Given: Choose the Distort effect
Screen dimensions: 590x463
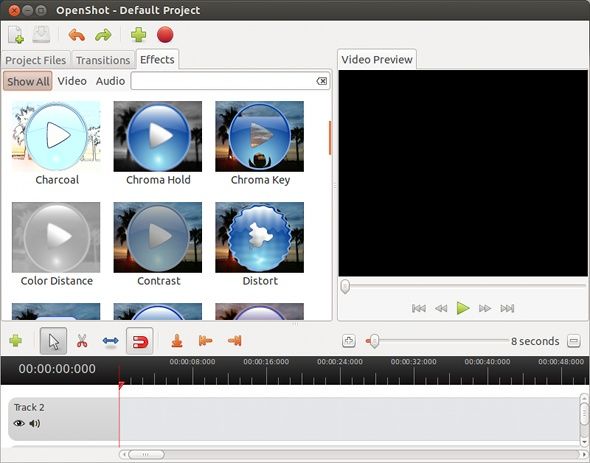Looking at the screenshot, I should [260, 237].
